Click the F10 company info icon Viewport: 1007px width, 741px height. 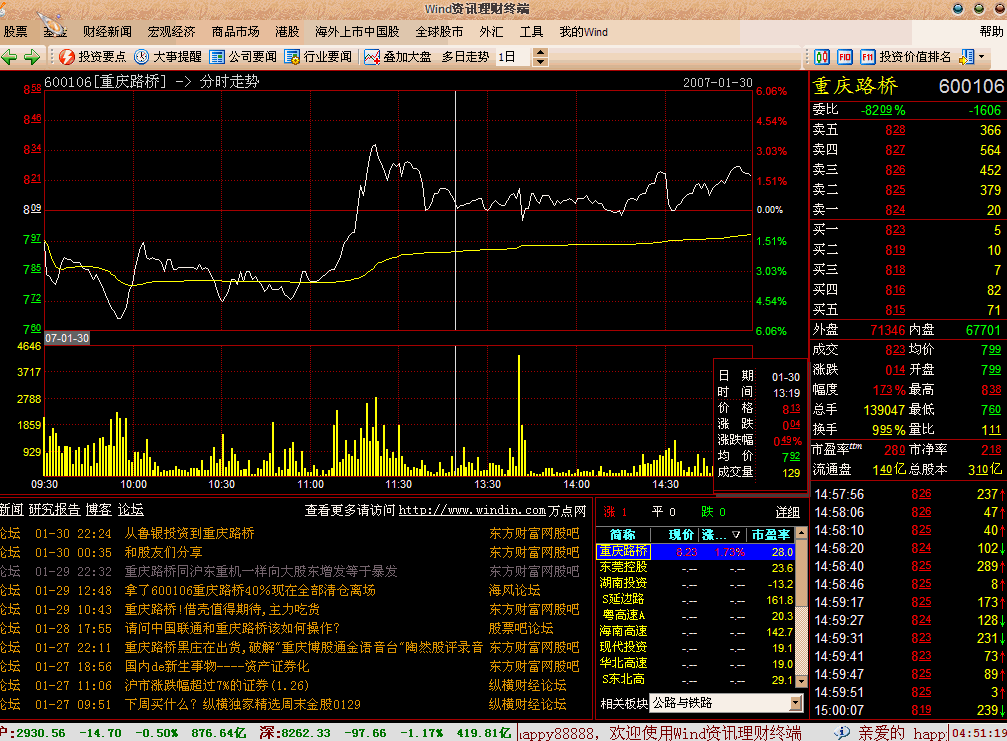pyautogui.click(x=845, y=57)
